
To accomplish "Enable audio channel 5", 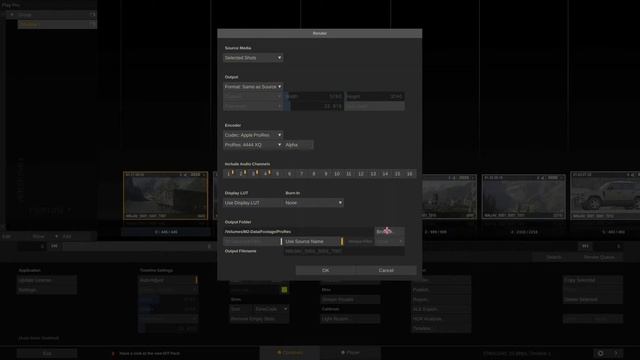I will coord(278,174).
